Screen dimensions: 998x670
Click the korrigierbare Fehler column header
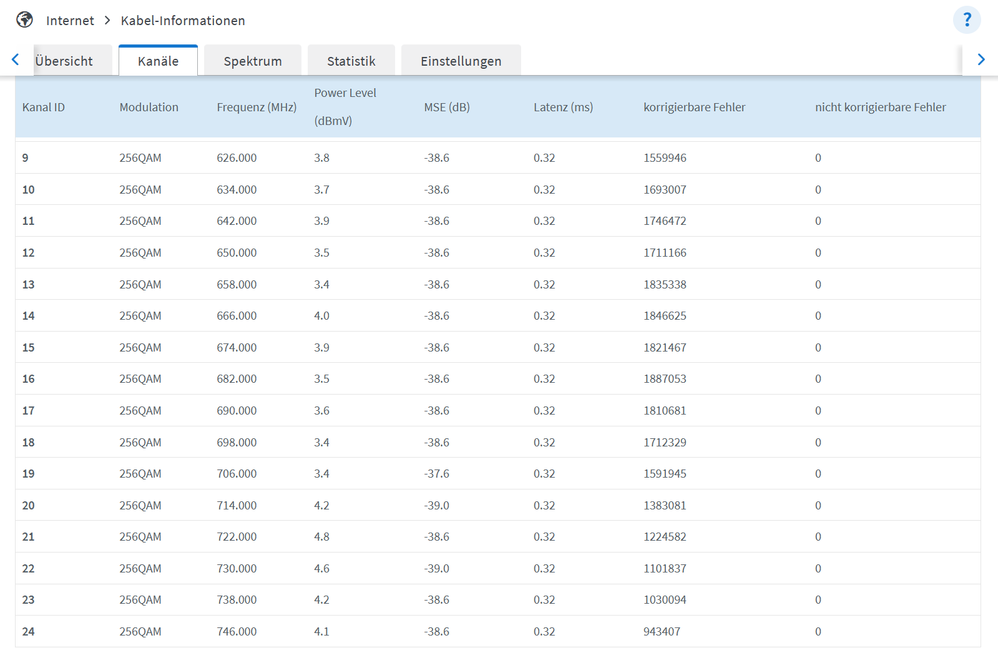(694, 107)
